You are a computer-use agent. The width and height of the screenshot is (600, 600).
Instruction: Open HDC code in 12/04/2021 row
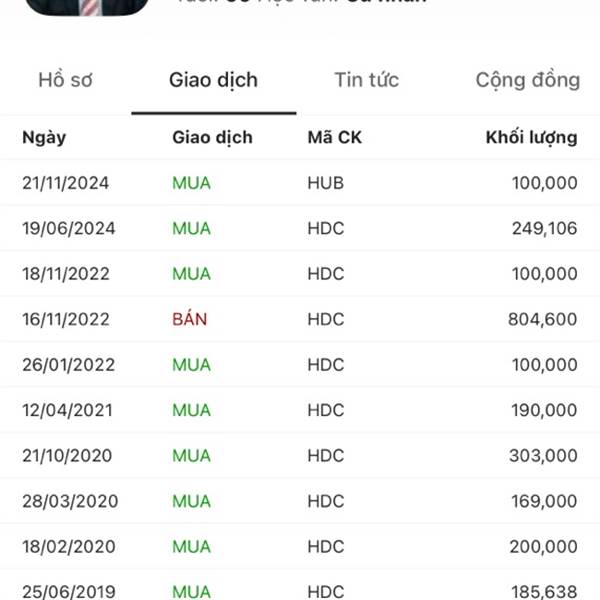326,410
